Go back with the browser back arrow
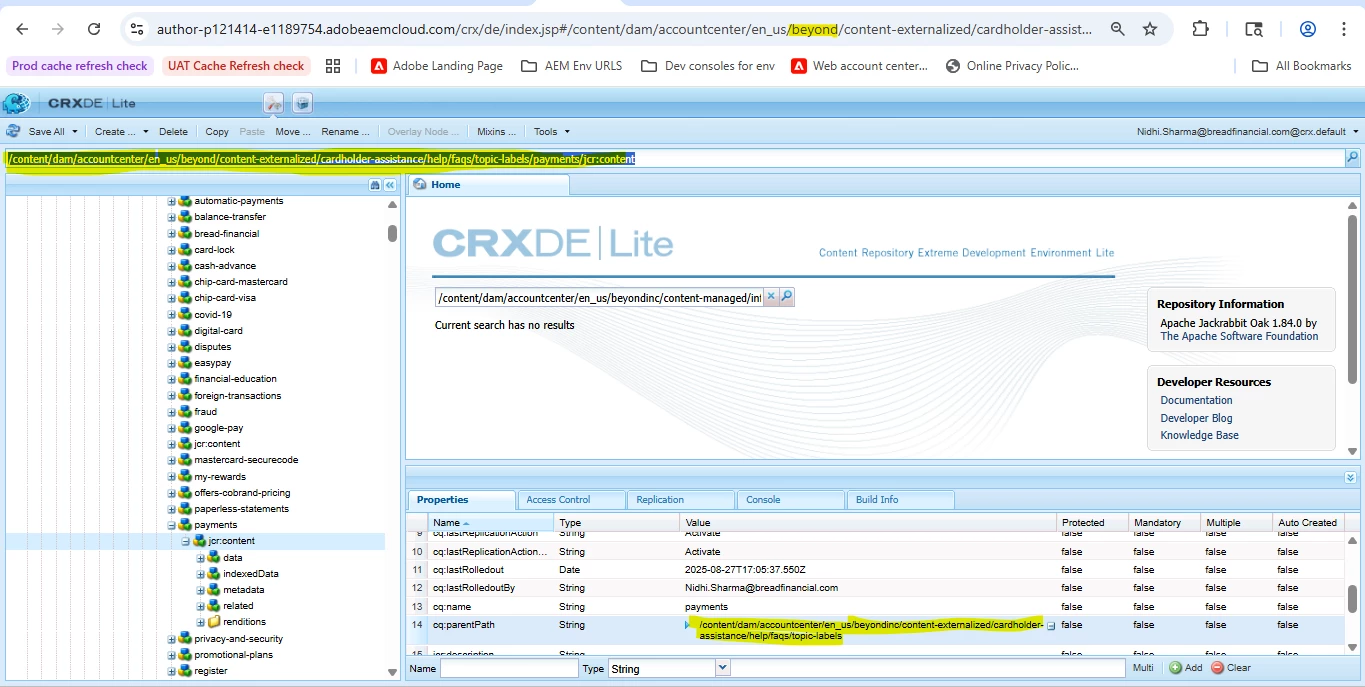Viewport: 1365px width, 687px height. pyautogui.click(x=22, y=29)
